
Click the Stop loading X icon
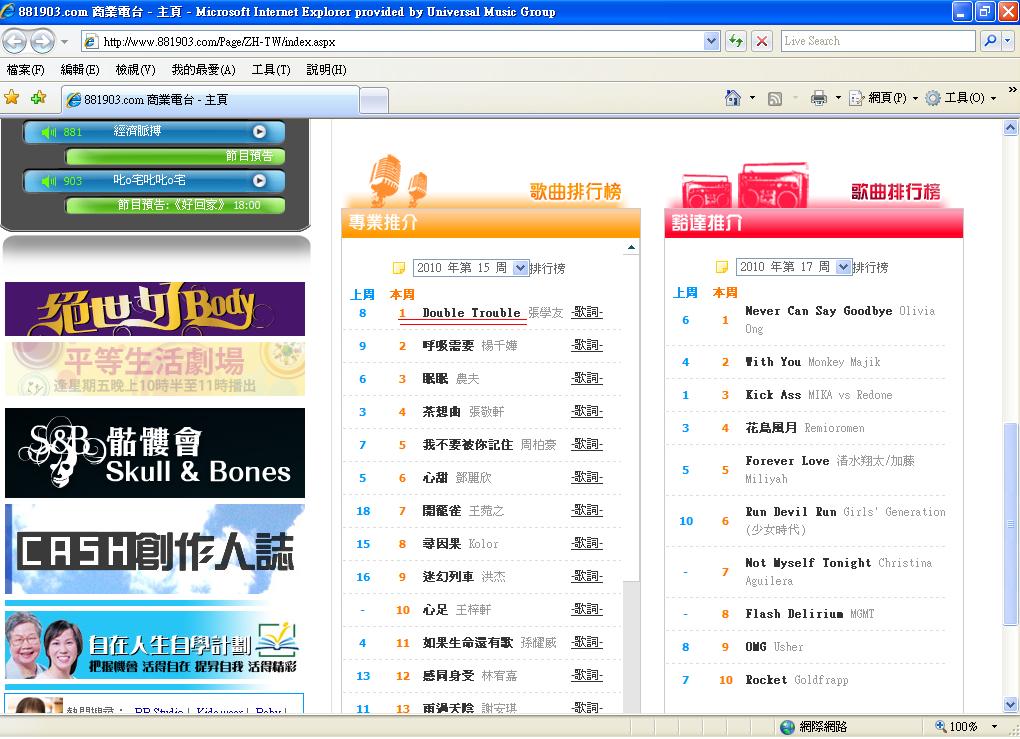pos(762,41)
